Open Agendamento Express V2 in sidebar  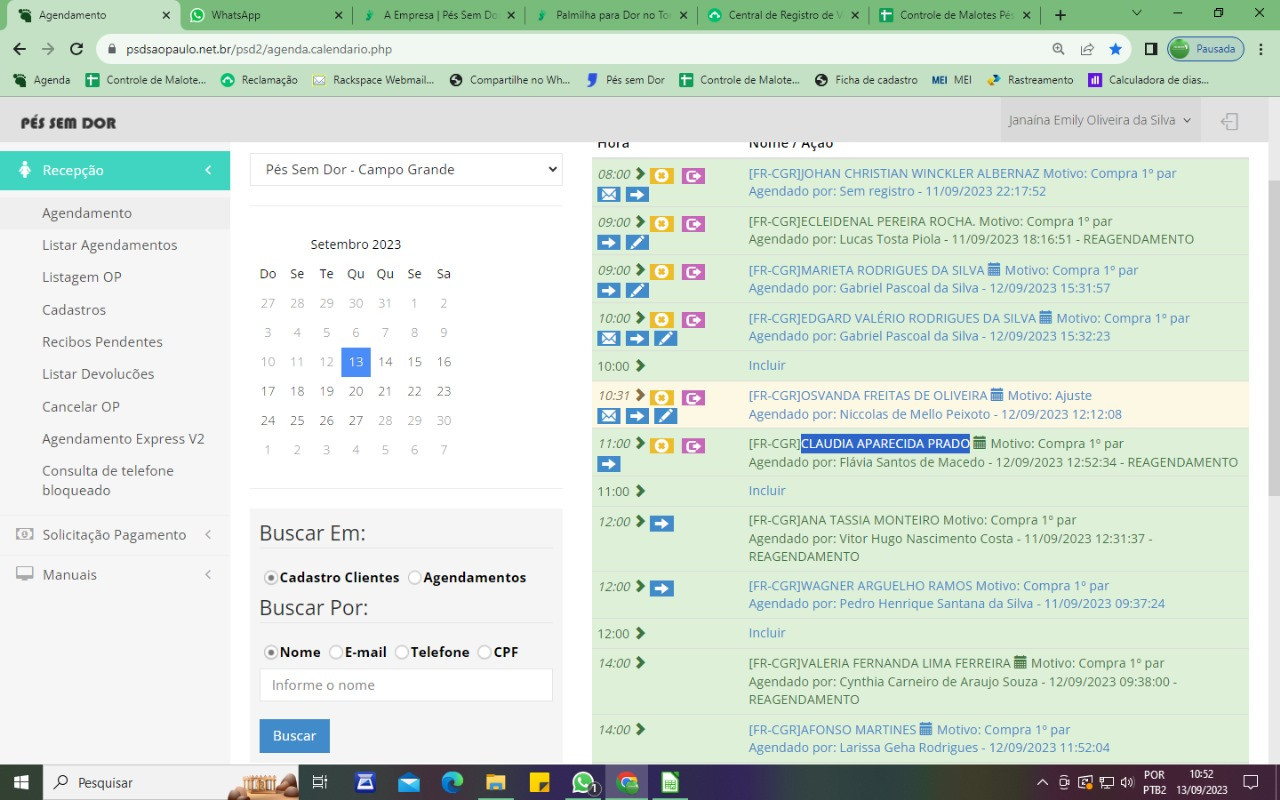(123, 439)
